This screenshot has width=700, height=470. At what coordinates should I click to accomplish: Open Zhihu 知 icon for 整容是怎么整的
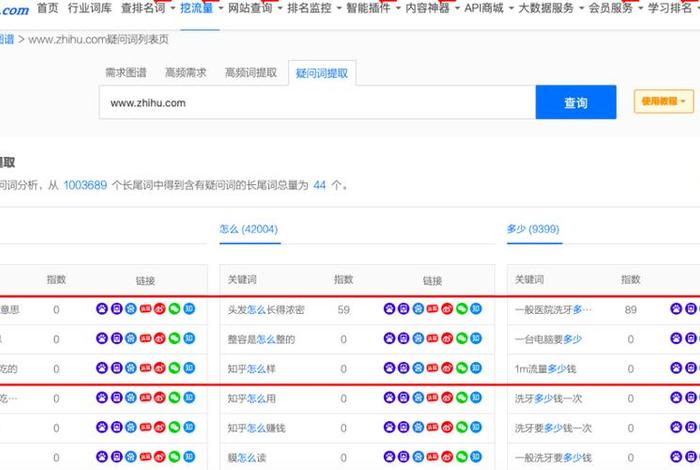pyautogui.click(x=476, y=338)
